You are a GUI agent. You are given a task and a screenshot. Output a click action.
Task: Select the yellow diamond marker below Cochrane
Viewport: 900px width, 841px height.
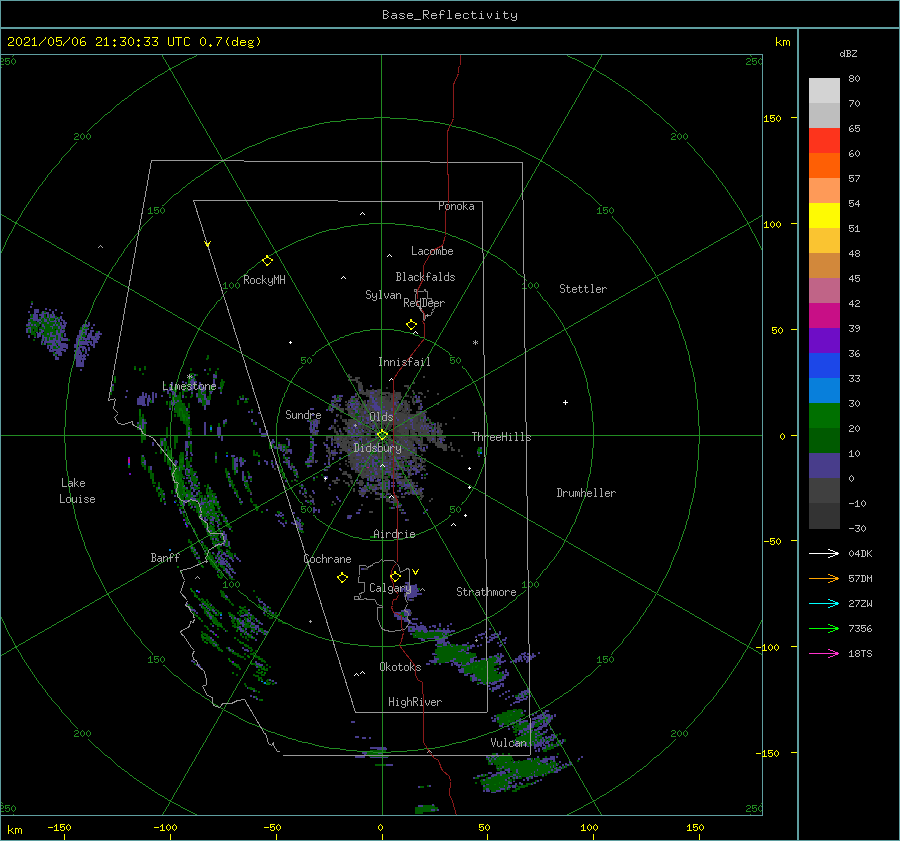pyautogui.click(x=342, y=578)
